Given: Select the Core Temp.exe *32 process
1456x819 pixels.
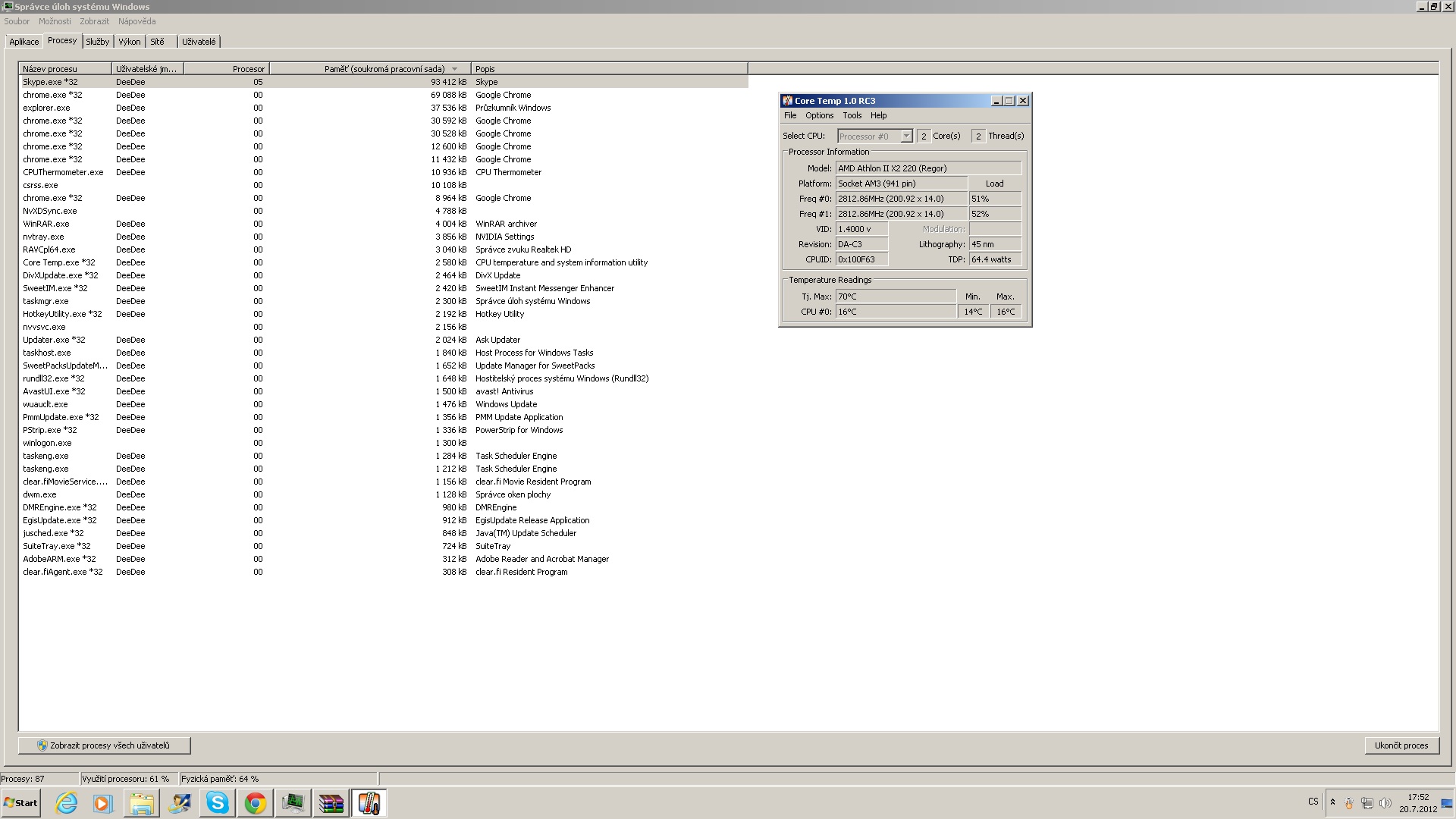Looking at the screenshot, I should [x=384, y=262].
